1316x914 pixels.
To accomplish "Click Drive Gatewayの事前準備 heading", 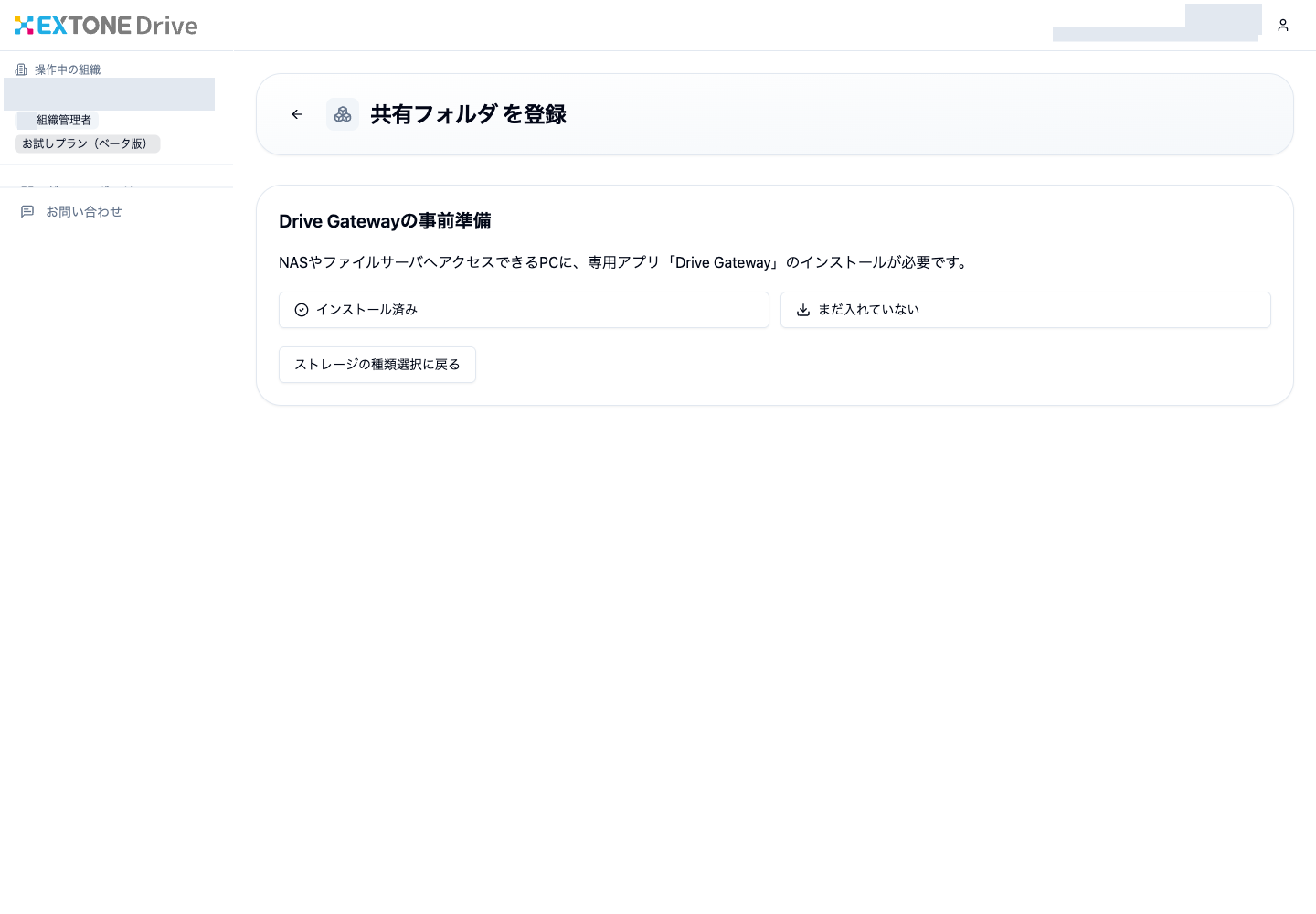I will [385, 221].
